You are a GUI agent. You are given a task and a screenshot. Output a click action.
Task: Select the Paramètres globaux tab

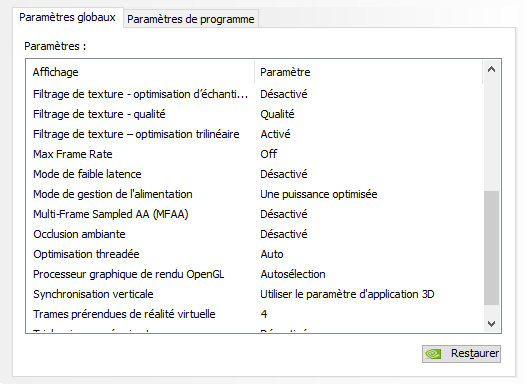[67, 17]
